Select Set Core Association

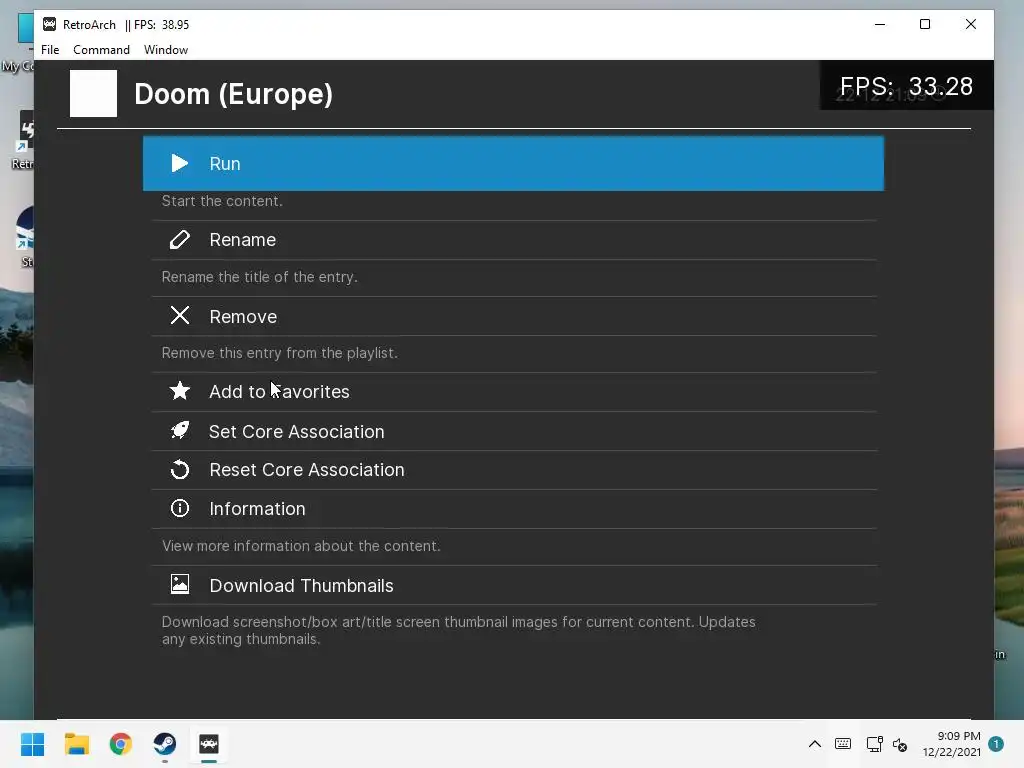pos(513,431)
